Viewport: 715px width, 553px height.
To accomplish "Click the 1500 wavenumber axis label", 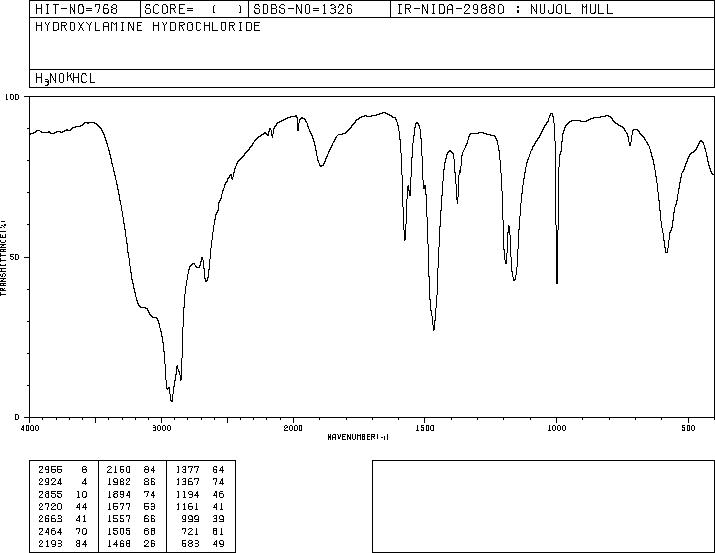I will pos(425,428).
